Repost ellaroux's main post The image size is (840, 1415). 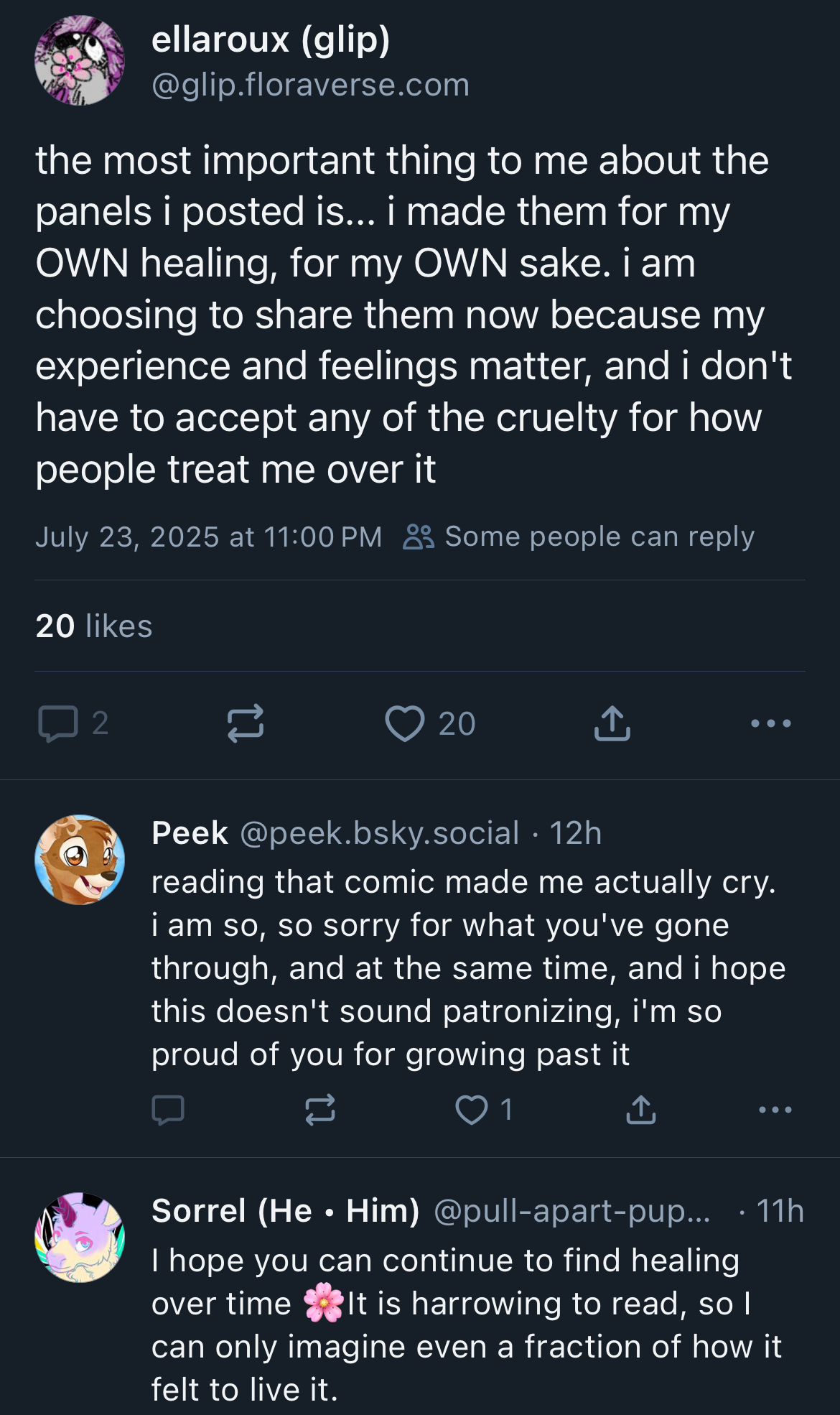[246, 723]
